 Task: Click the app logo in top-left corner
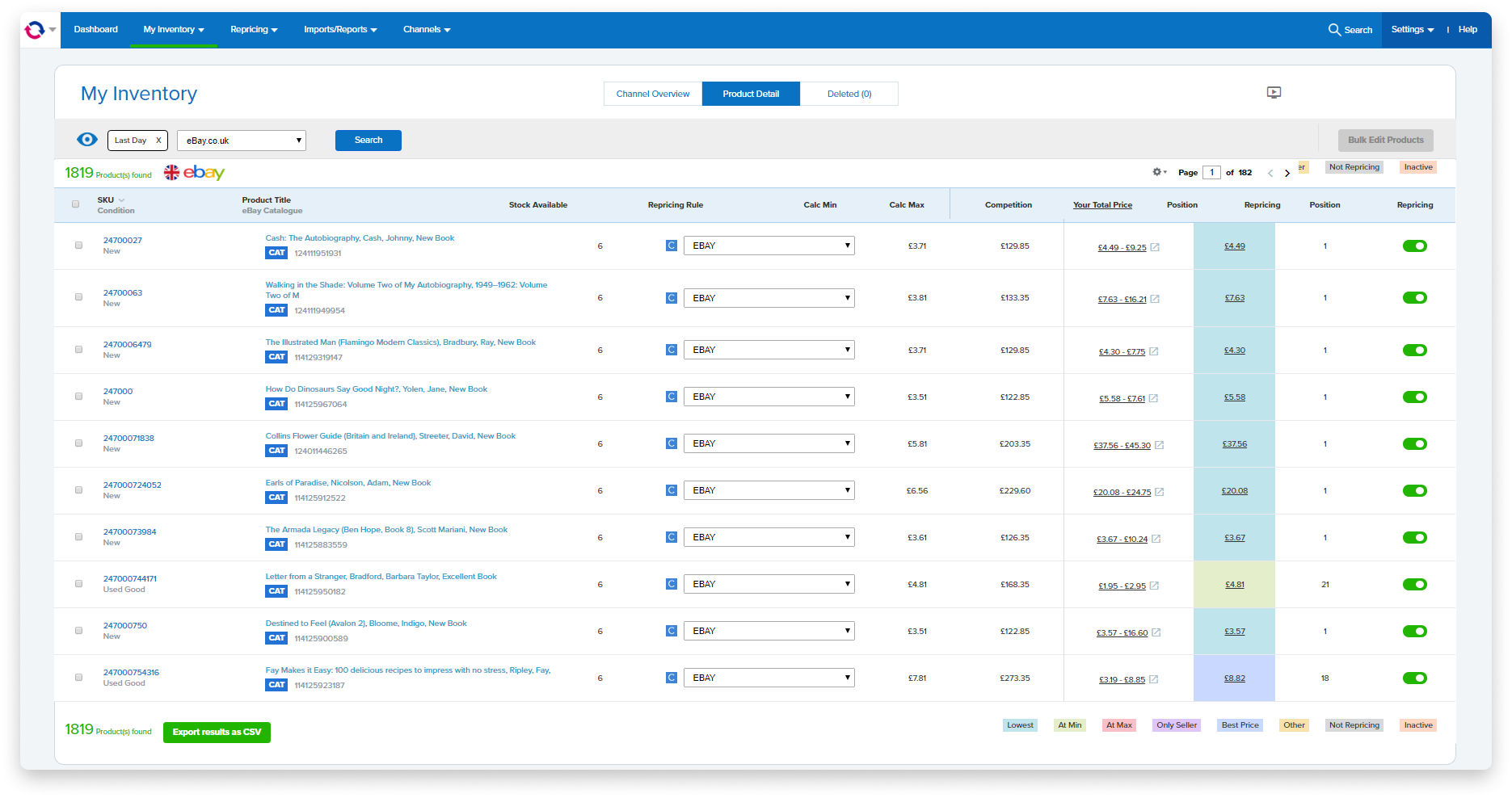click(35, 30)
